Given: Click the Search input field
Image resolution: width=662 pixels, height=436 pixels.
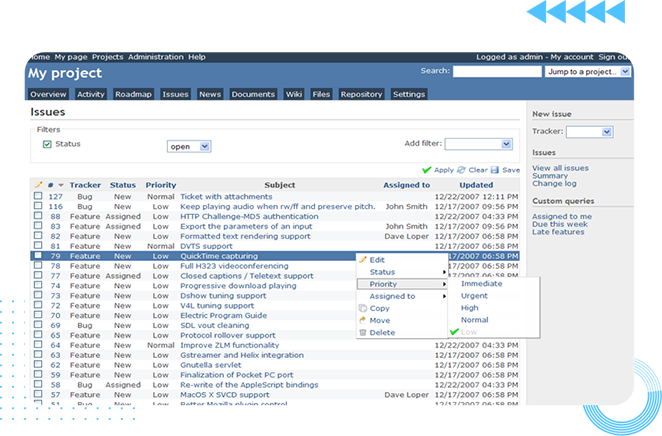Looking at the screenshot, I should point(497,71).
